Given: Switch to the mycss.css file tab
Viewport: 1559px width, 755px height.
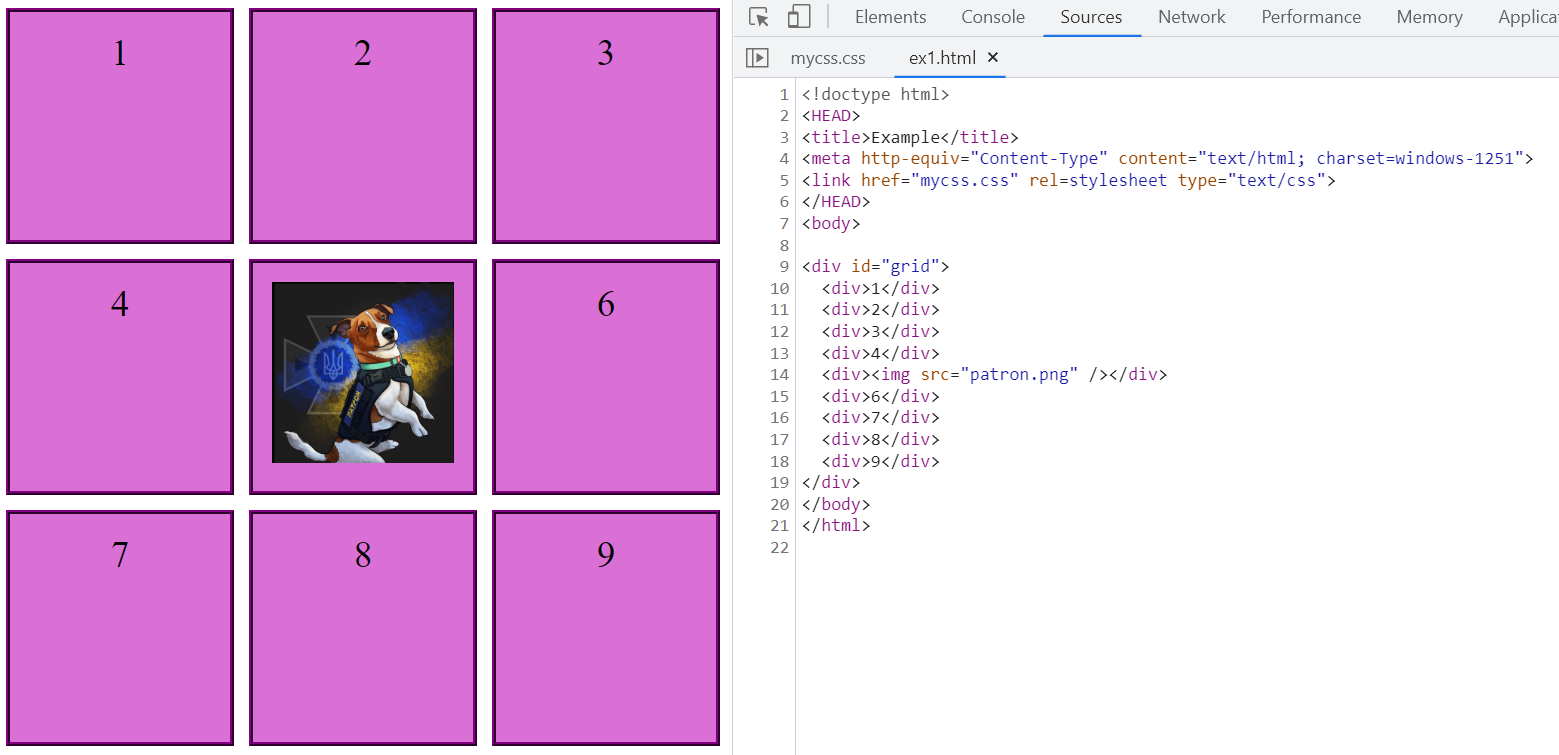Looking at the screenshot, I should pyautogui.click(x=827, y=58).
